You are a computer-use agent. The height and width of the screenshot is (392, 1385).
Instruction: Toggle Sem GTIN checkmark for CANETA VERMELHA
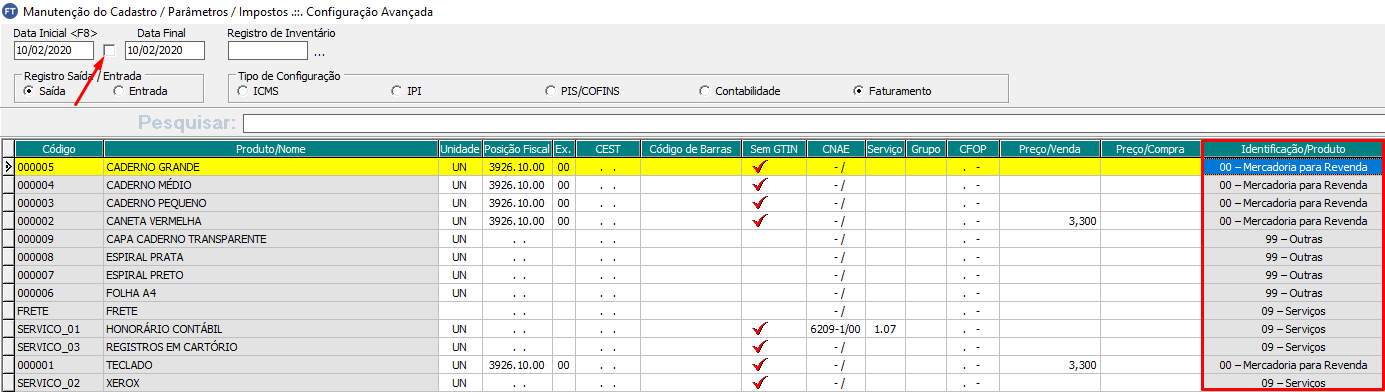(761, 221)
